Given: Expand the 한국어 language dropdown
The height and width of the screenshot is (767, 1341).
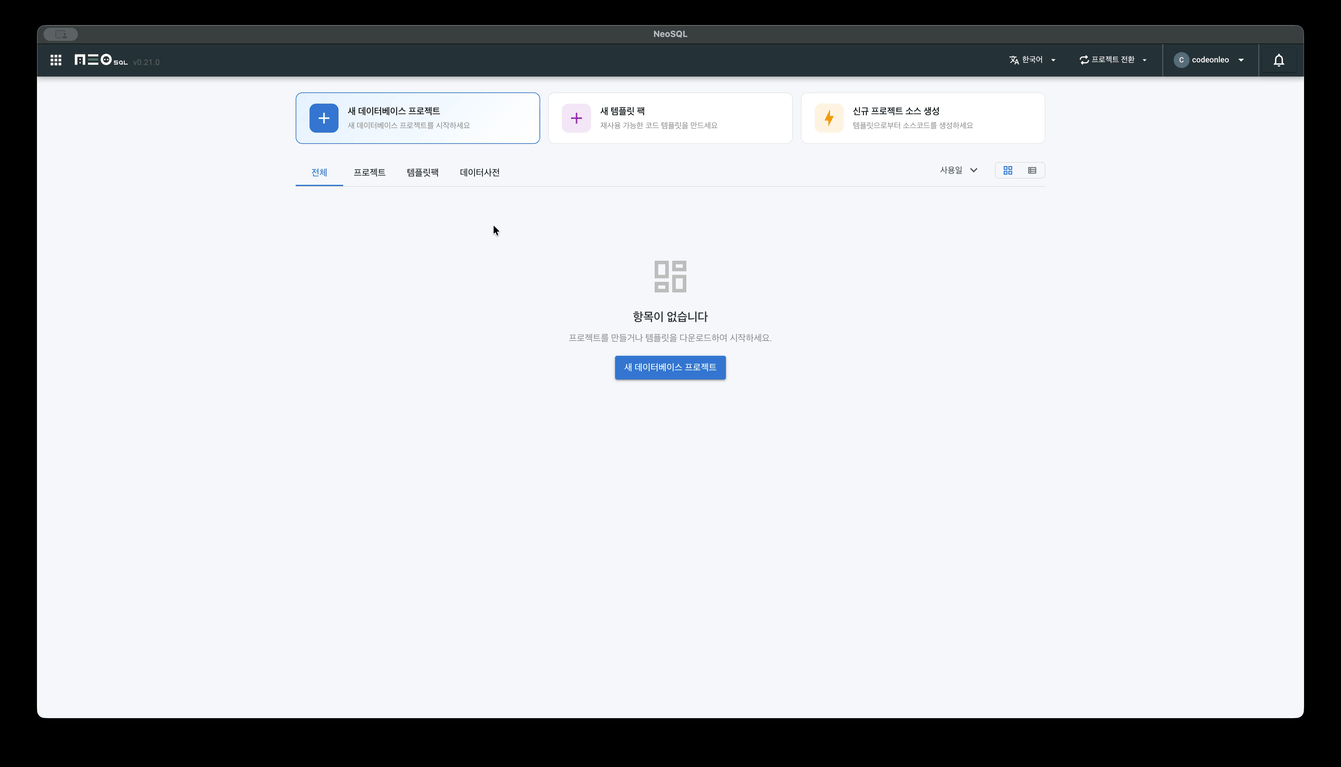Looking at the screenshot, I should click(x=1032, y=60).
